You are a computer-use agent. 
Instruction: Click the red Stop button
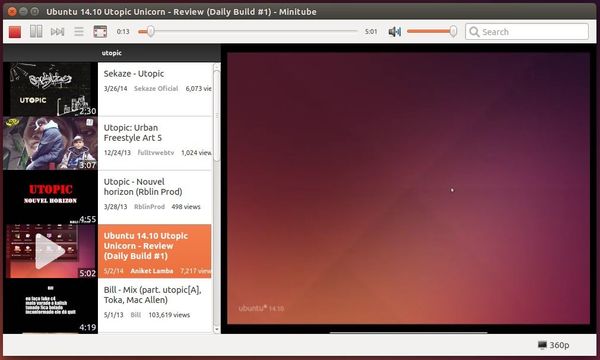(x=15, y=31)
